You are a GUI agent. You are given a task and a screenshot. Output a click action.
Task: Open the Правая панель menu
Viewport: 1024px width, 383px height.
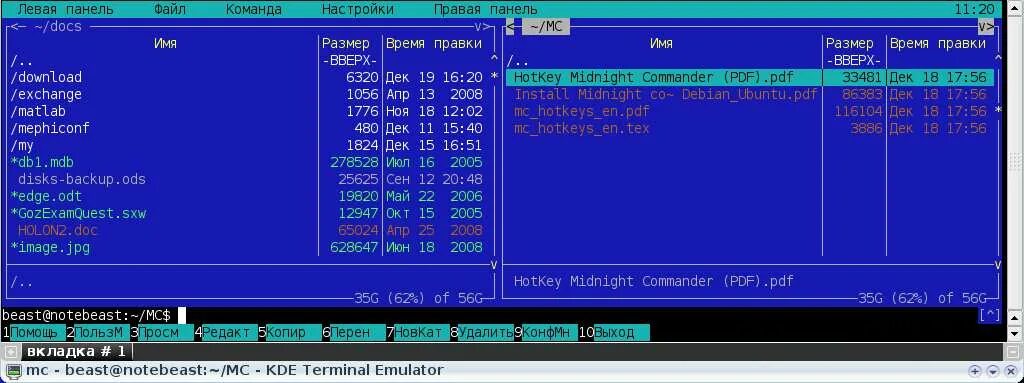pyautogui.click(x=485, y=9)
